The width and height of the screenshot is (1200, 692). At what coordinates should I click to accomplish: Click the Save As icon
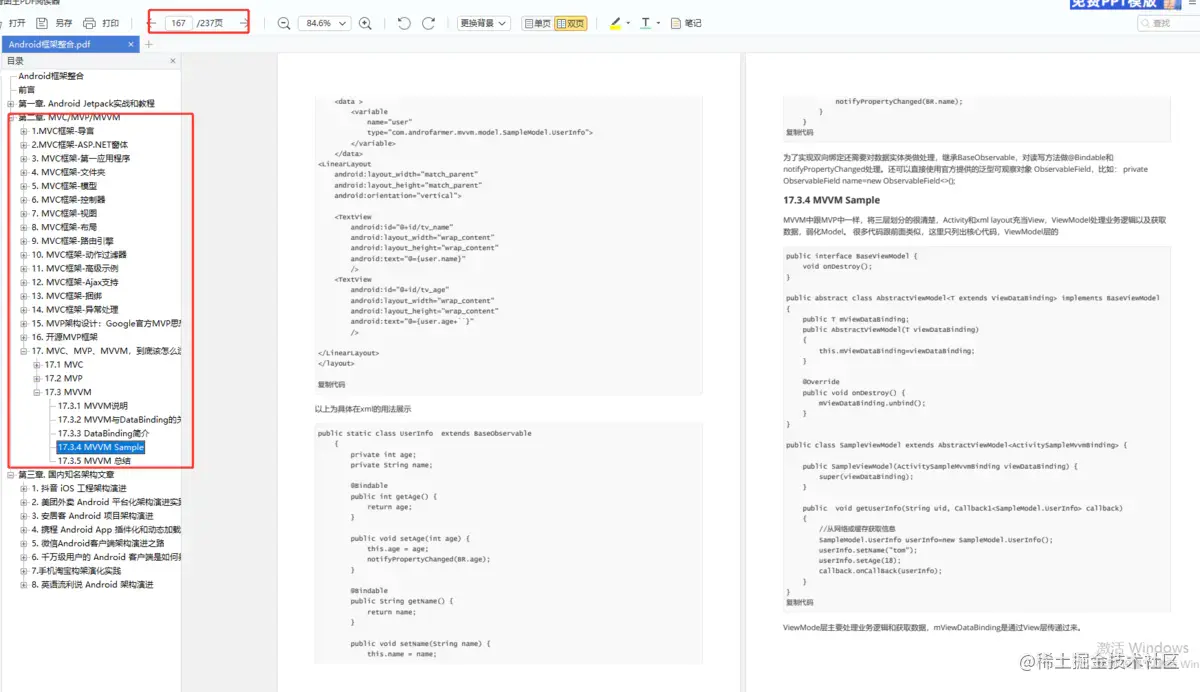43,23
